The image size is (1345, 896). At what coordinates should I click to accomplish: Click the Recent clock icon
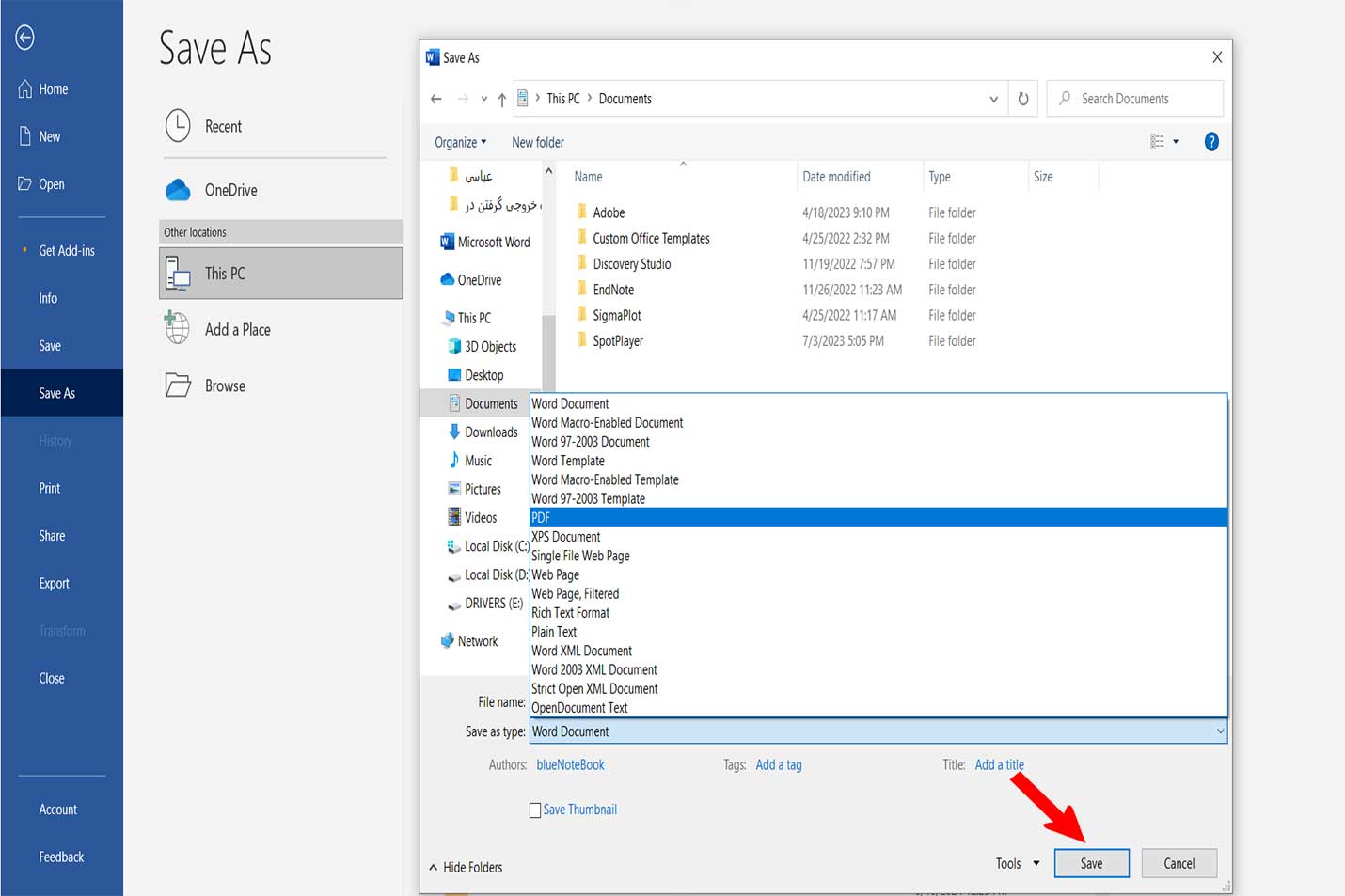(178, 126)
